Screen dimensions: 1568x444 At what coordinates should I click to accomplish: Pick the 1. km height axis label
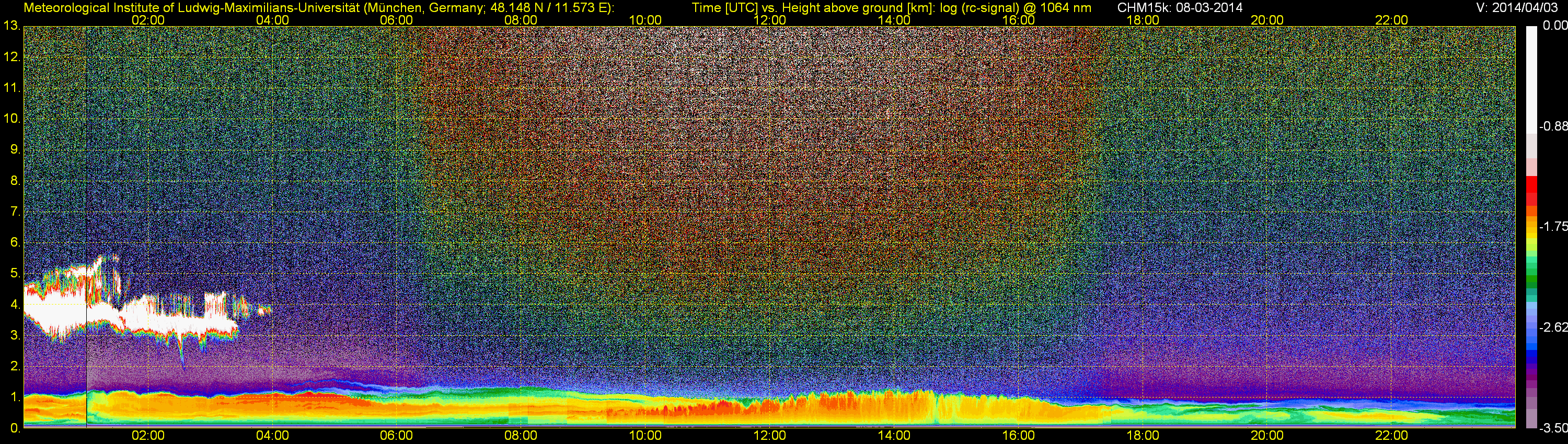click(16, 397)
